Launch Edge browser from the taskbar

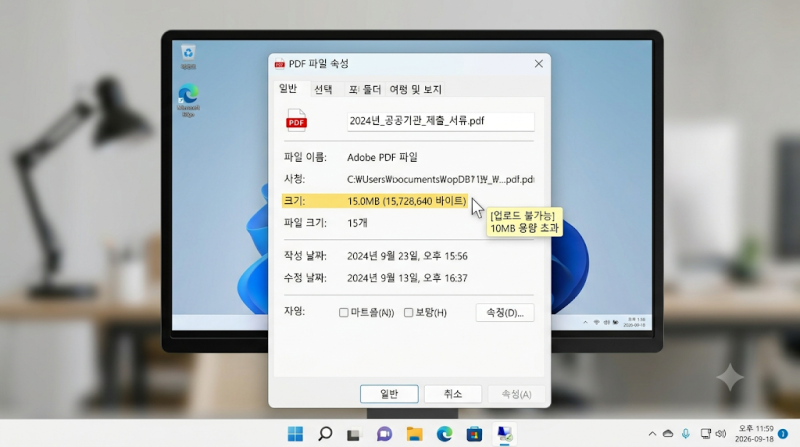pos(444,434)
